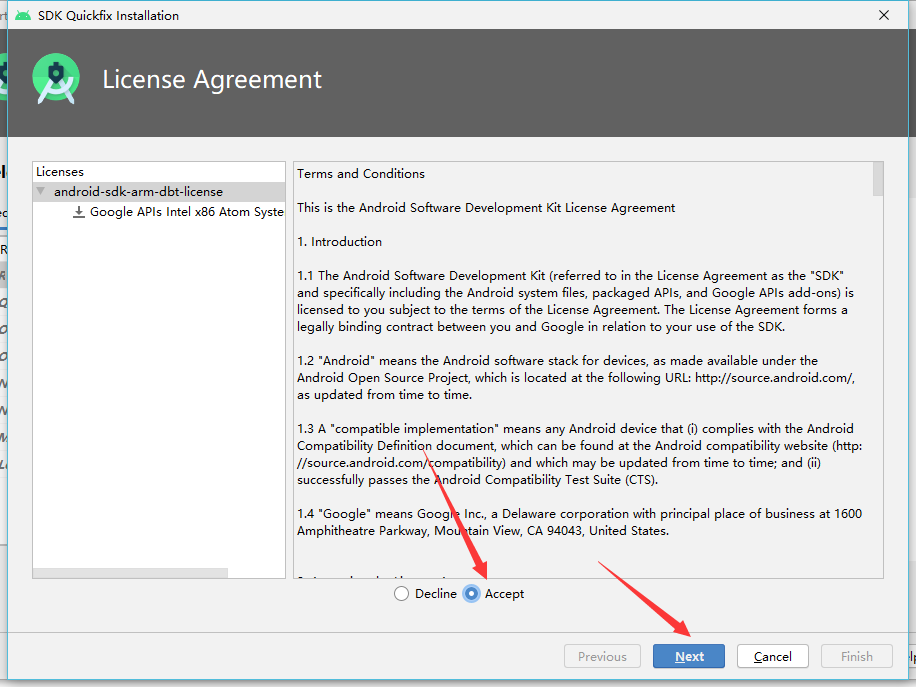Viewport: 916px width, 687px height.
Task: Click the license text vertical scrollbar thumb
Action: pyautogui.click(x=877, y=179)
